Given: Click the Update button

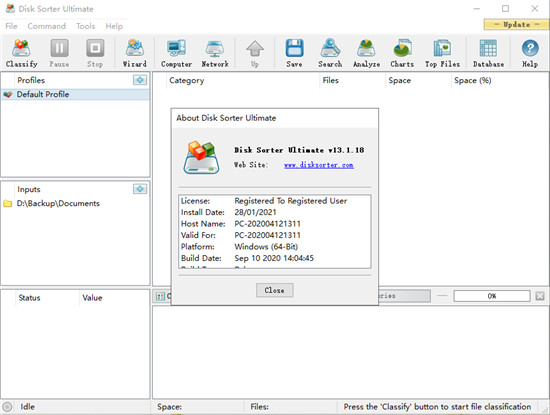Looking at the screenshot, I should [x=516, y=24].
